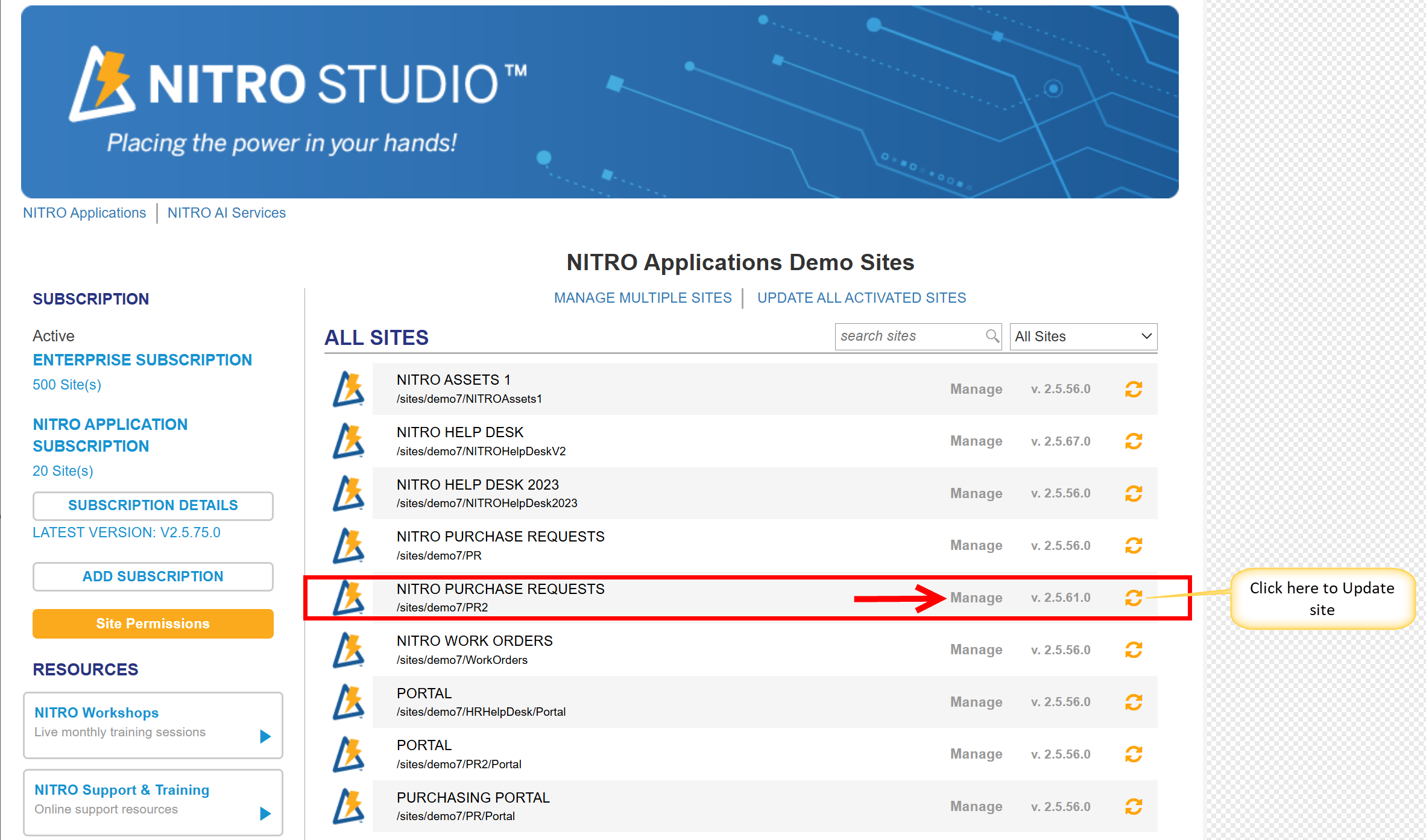Click NITRO logo icon beside /sites/demo7/PR2
Screen dimensions: 1426x840
(349, 598)
